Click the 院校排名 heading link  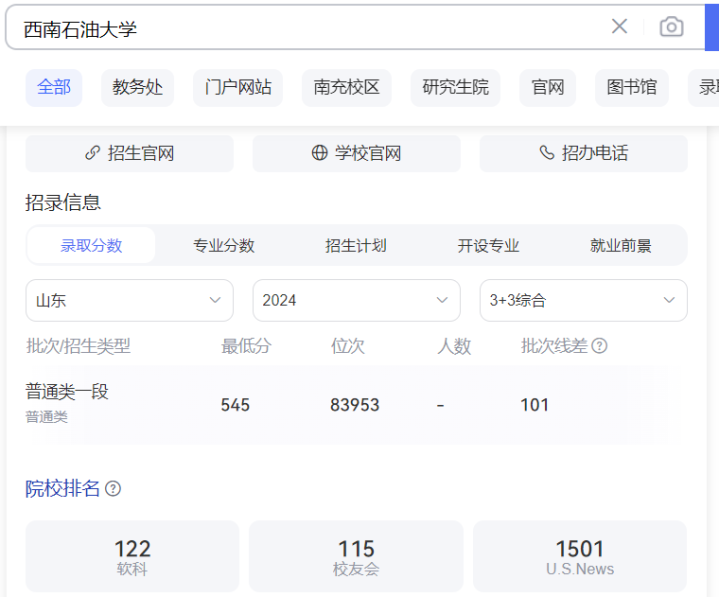[62, 489]
